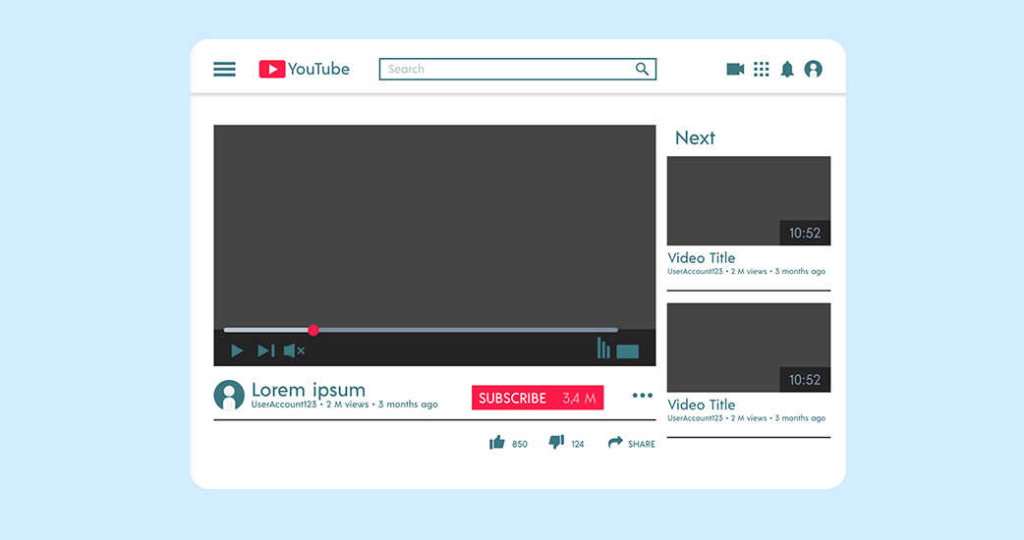This screenshot has height=540, width=1024.
Task: Open the first Next video thumbnail
Action: click(748, 201)
